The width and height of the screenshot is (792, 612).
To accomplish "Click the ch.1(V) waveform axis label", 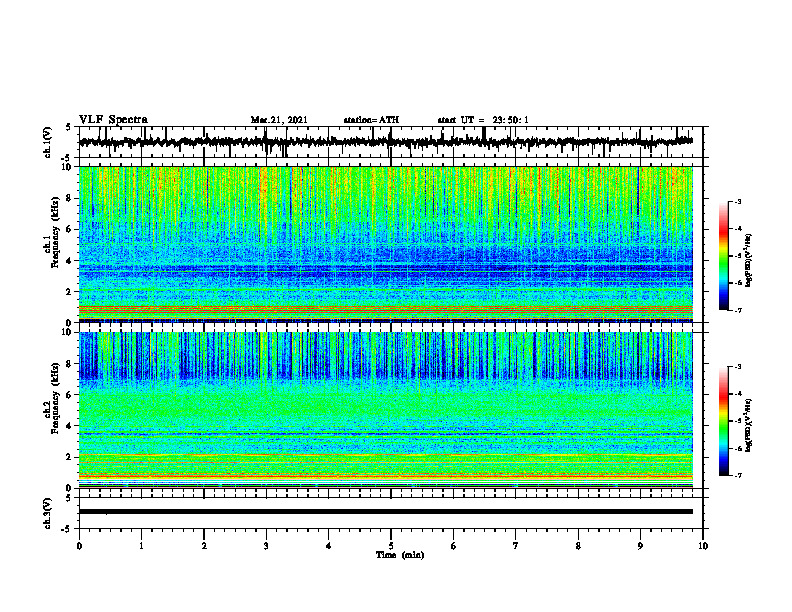I will click(48, 142).
